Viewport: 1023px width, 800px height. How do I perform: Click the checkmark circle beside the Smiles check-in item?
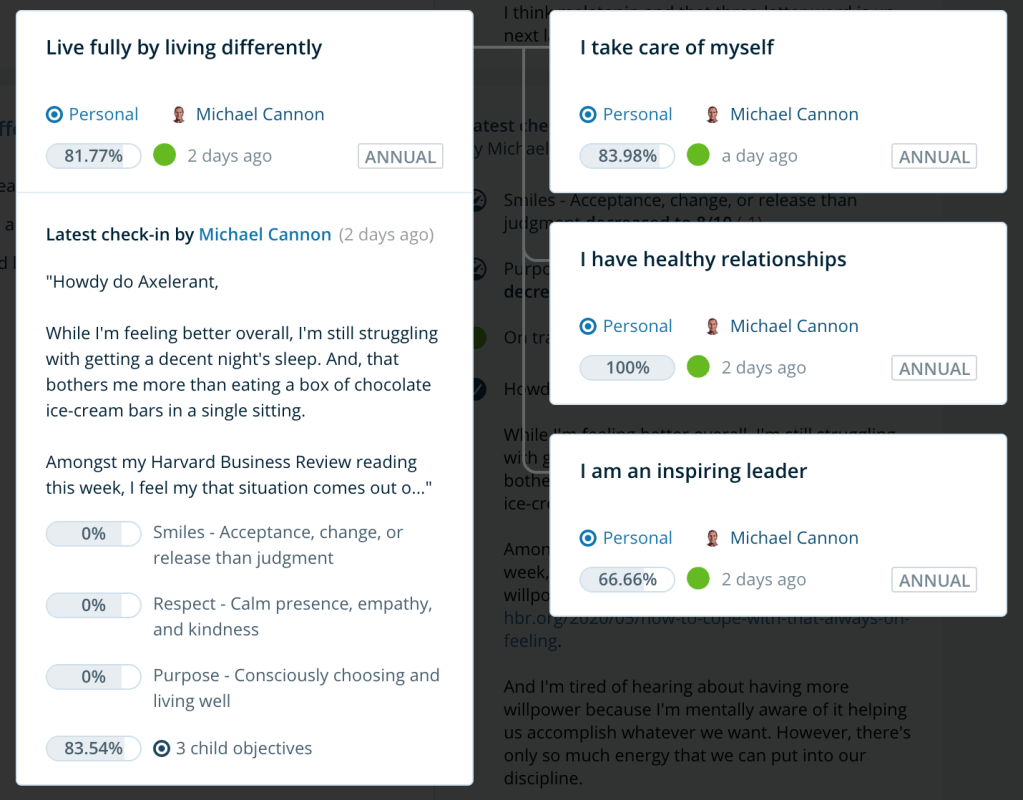tap(477, 200)
